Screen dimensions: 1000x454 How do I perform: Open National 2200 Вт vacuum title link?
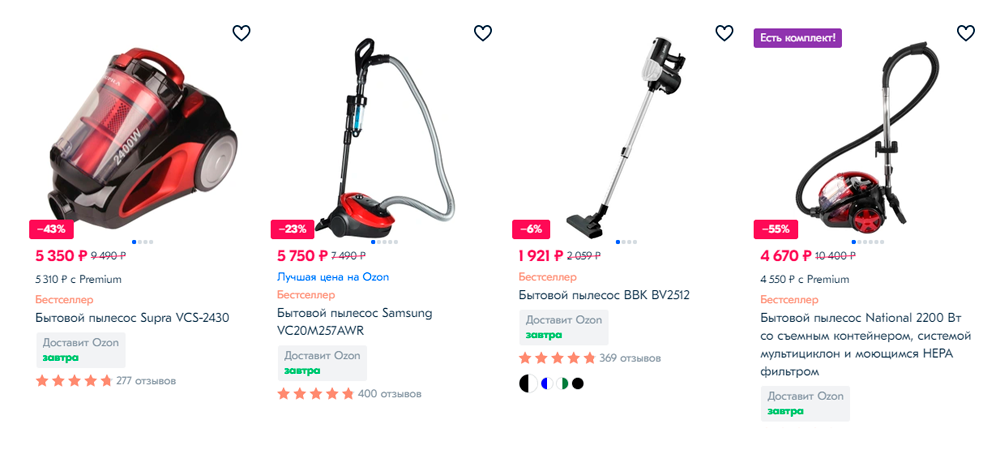click(x=865, y=344)
